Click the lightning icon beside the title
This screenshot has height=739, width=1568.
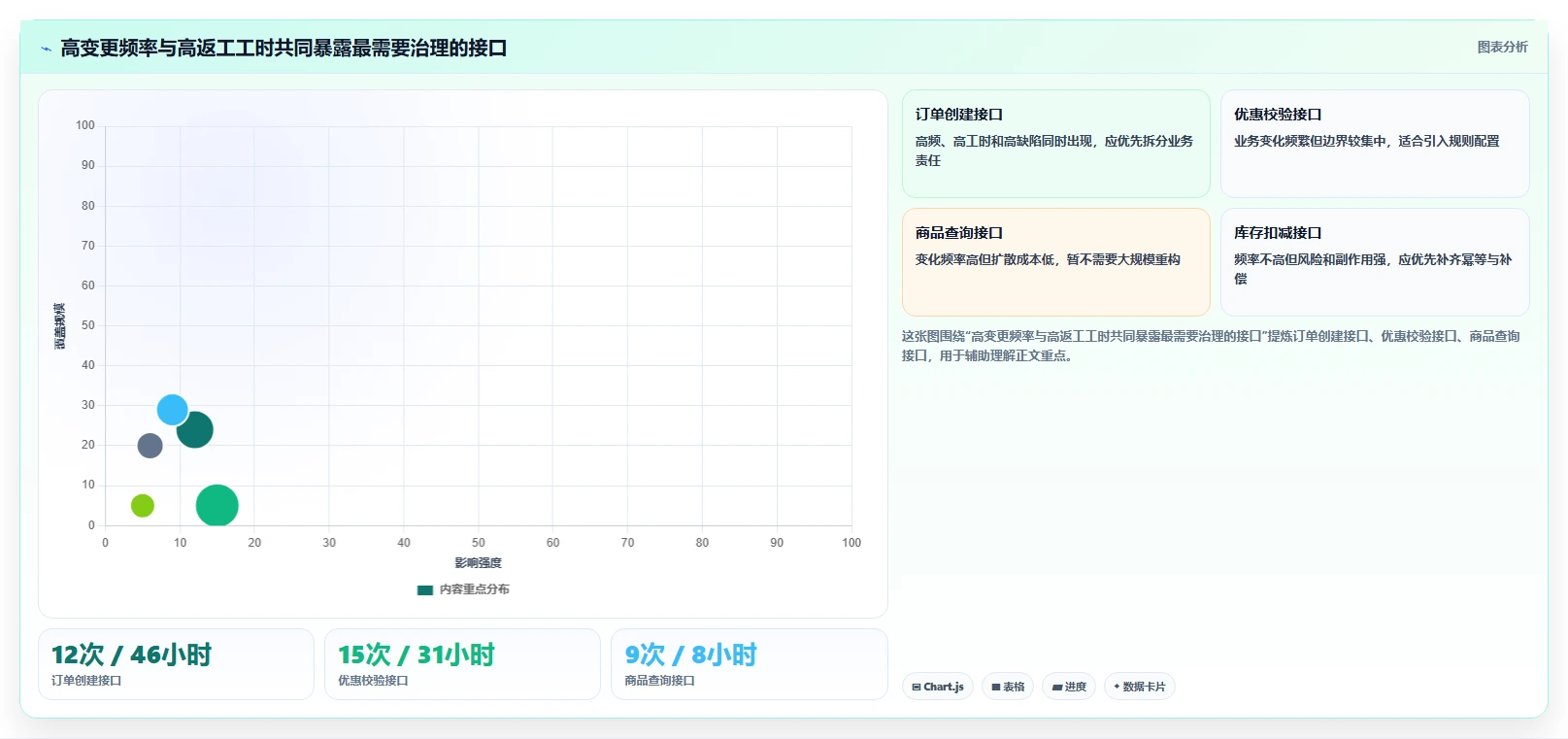[46, 49]
